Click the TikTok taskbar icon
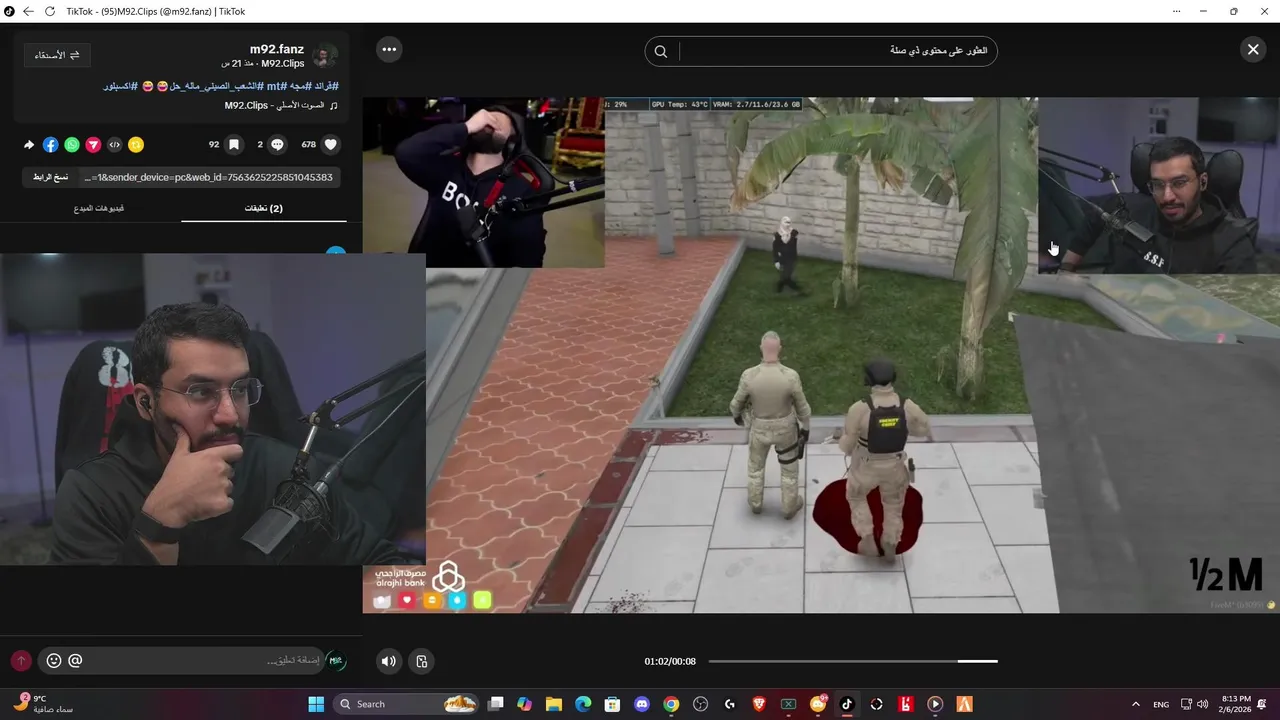This screenshot has height=720, width=1280. (847, 704)
